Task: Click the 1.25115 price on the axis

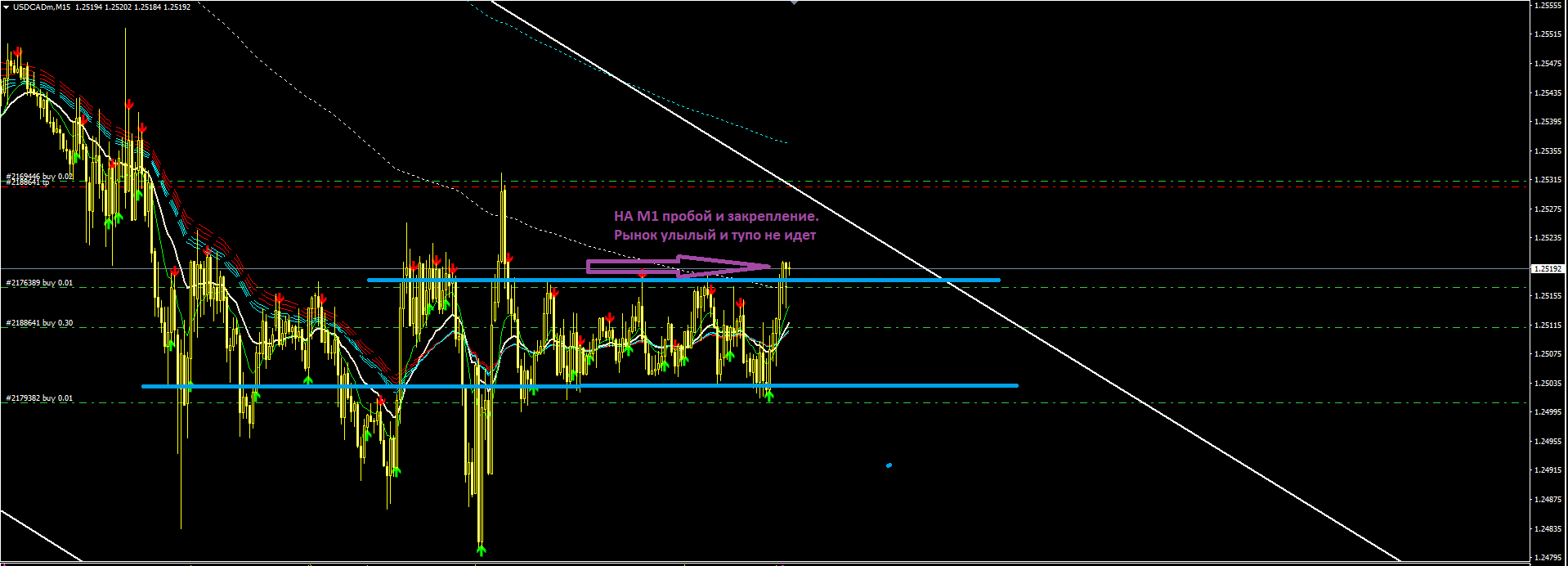Action: click(x=1548, y=325)
